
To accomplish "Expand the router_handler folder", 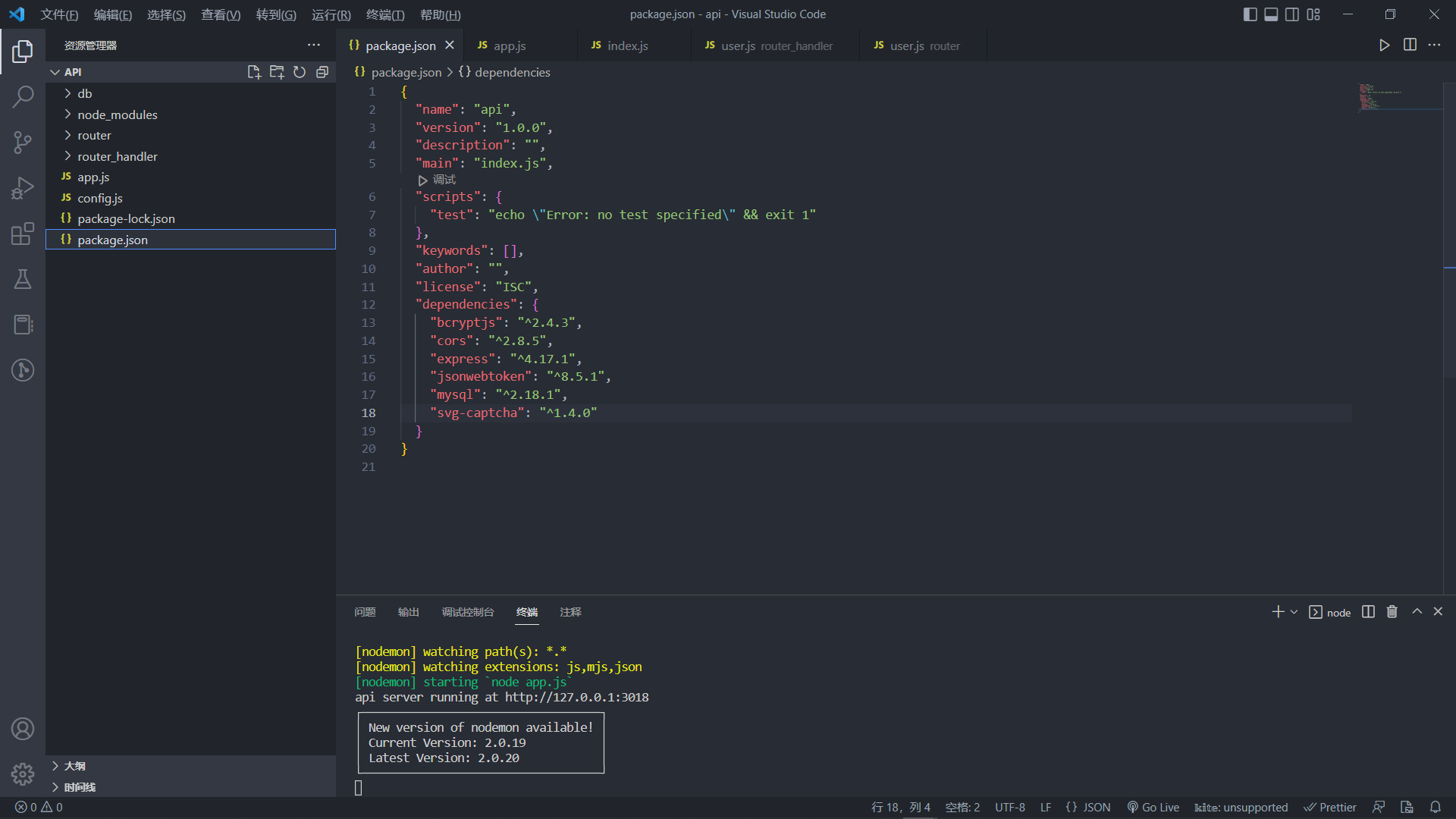I will click(117, 156).
